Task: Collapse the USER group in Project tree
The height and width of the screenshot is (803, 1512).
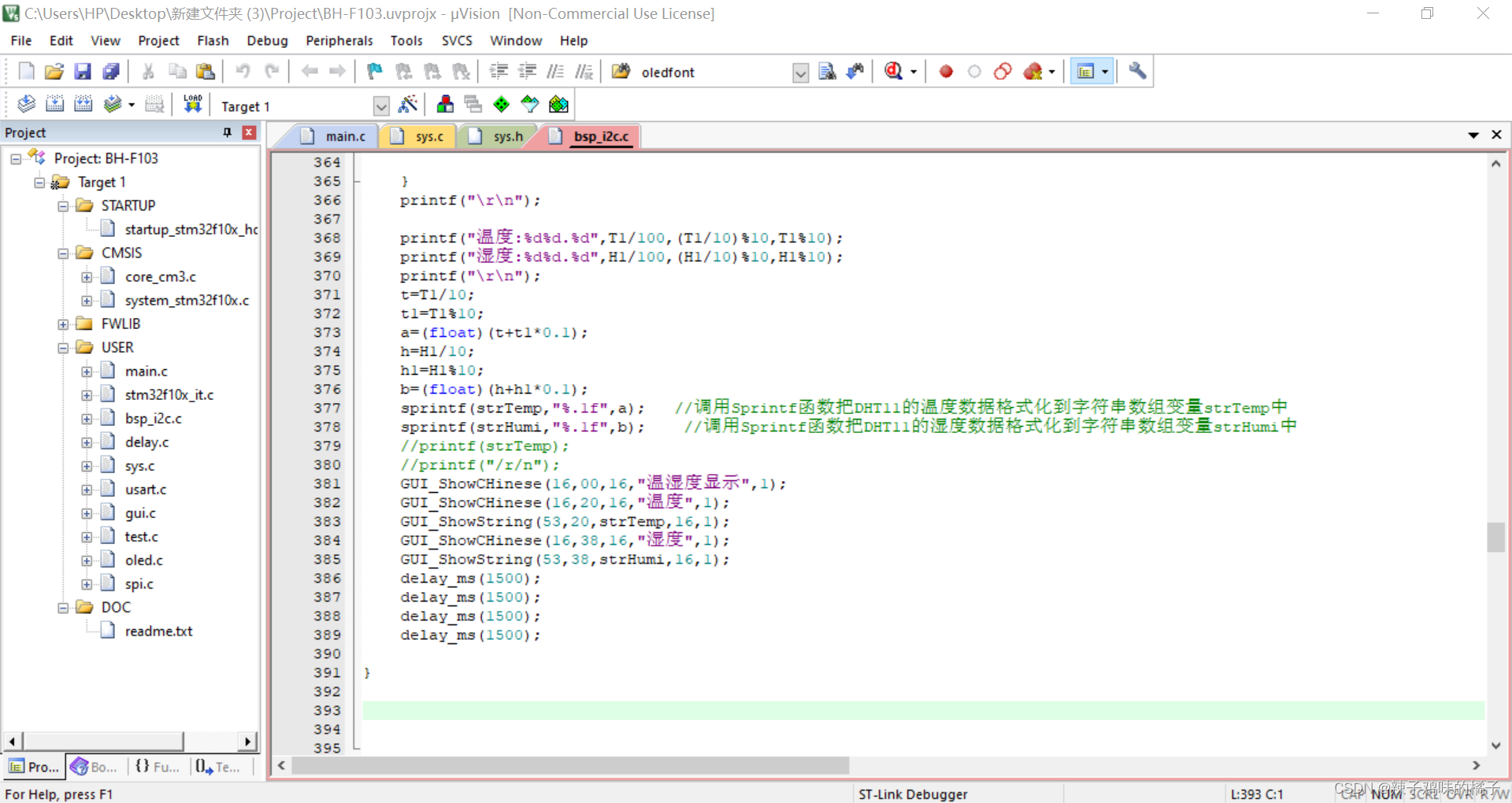Action: (x=63, y=347)
